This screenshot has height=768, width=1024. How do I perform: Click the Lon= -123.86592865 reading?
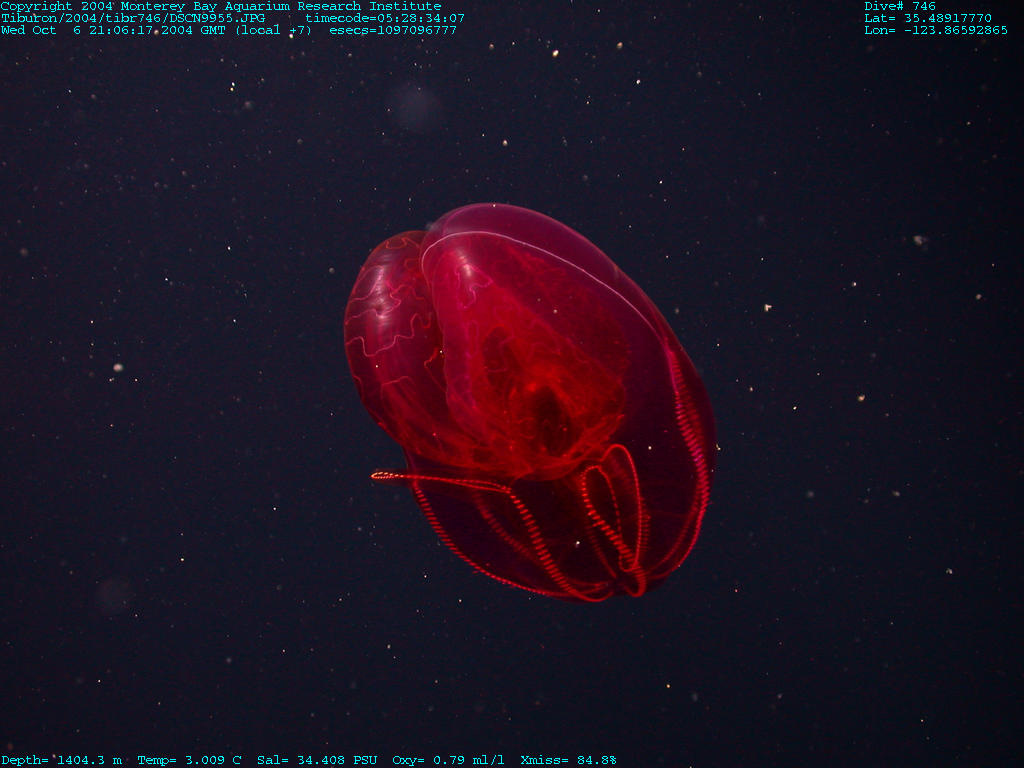click(x=936, y=30)
